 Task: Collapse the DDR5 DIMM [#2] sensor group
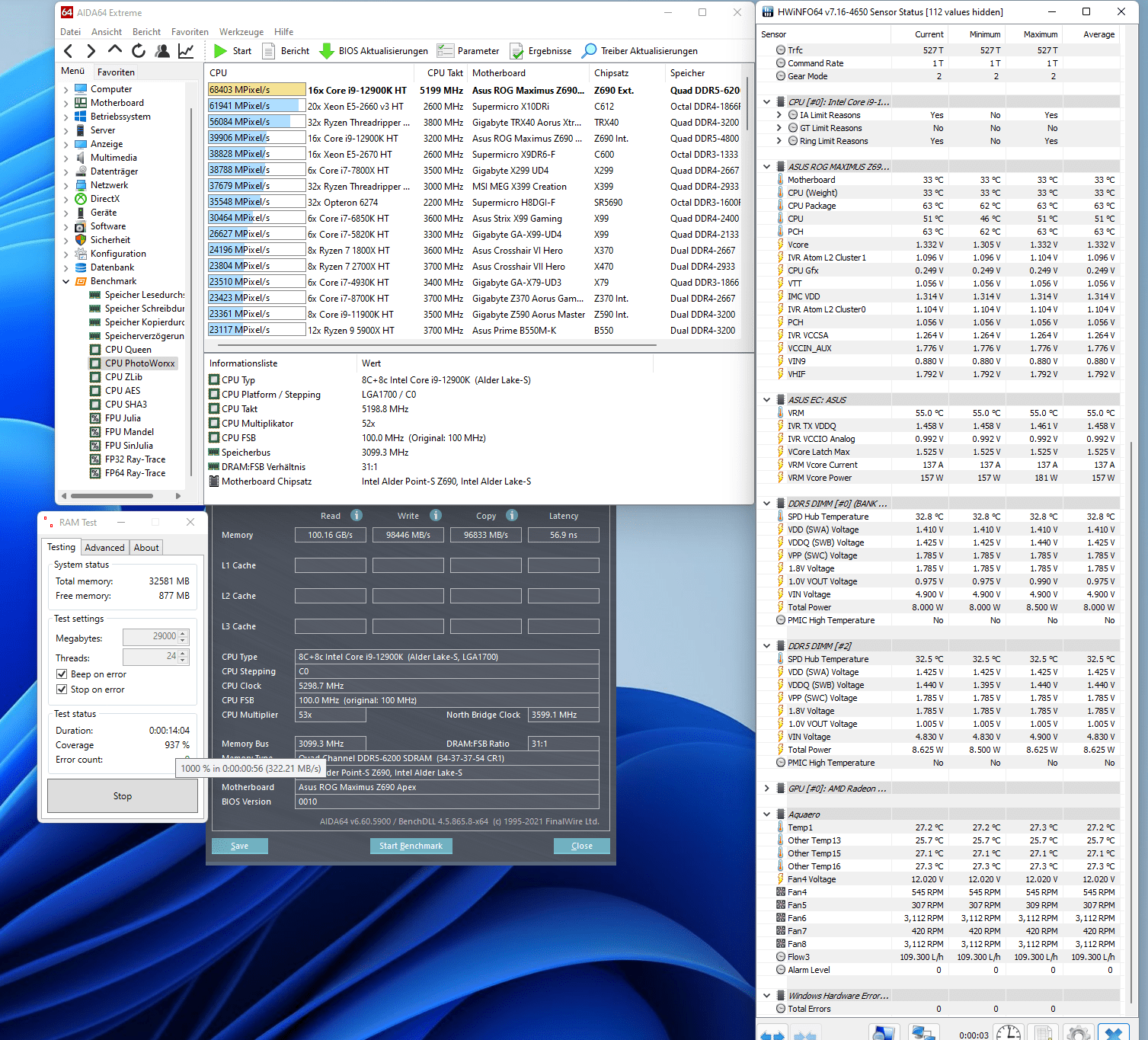tap(766, 646)
